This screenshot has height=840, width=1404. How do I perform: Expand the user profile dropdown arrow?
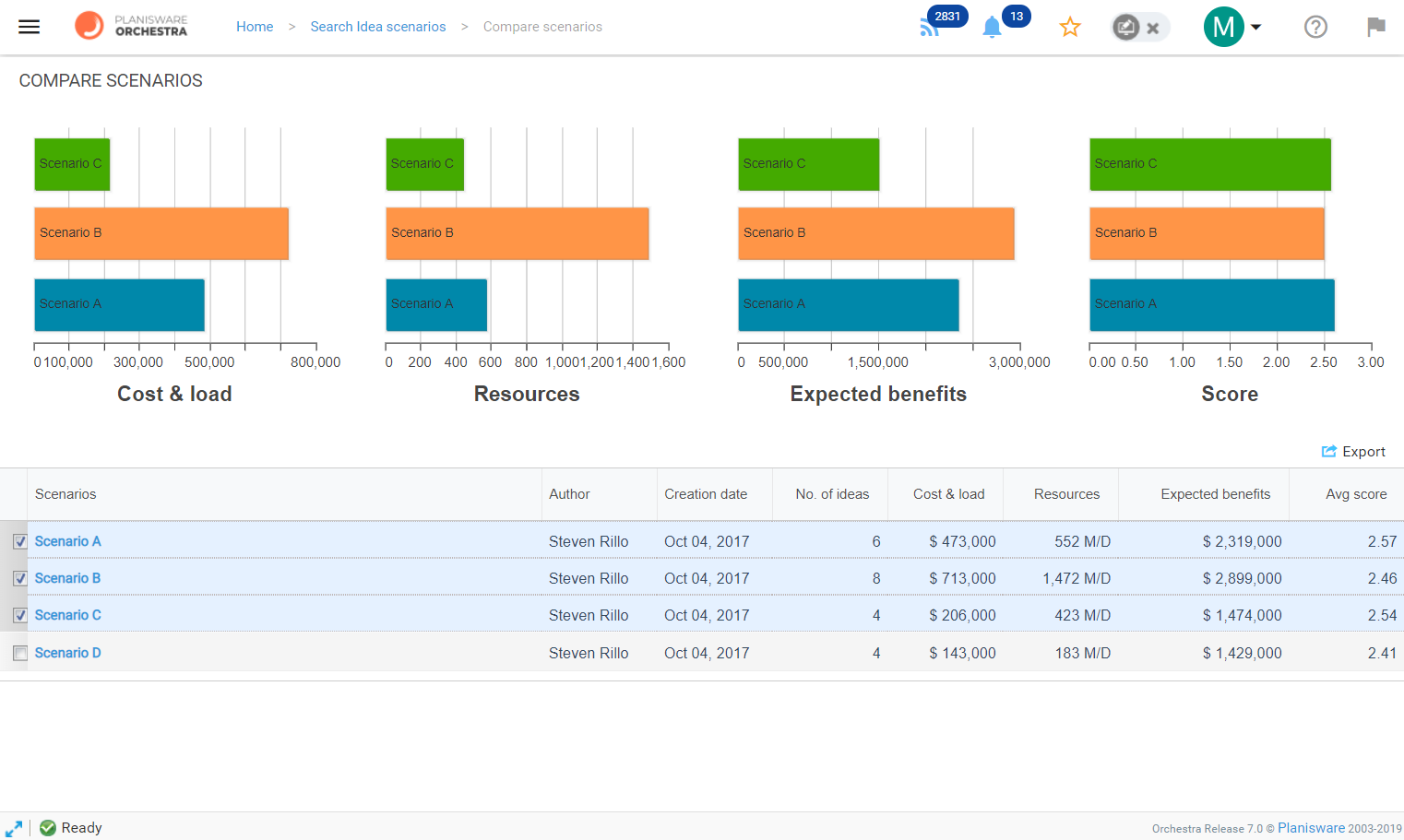pyautogui.click(x=1255, y=27)
